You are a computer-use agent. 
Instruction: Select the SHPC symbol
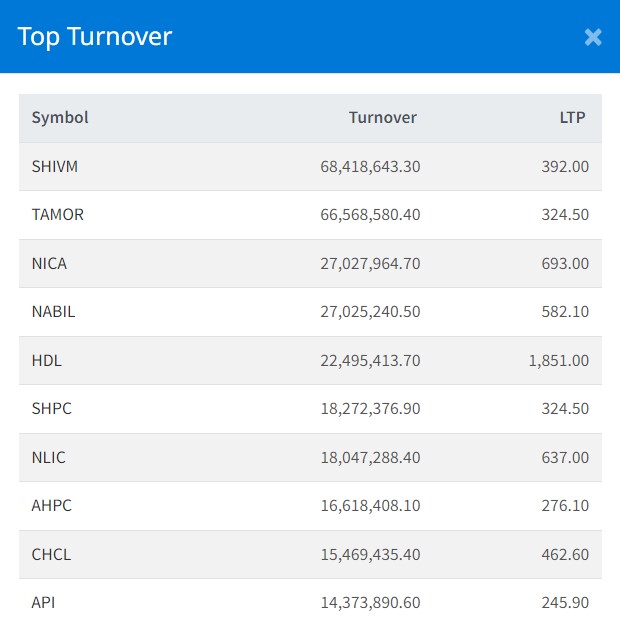click(x=52, y=409)
